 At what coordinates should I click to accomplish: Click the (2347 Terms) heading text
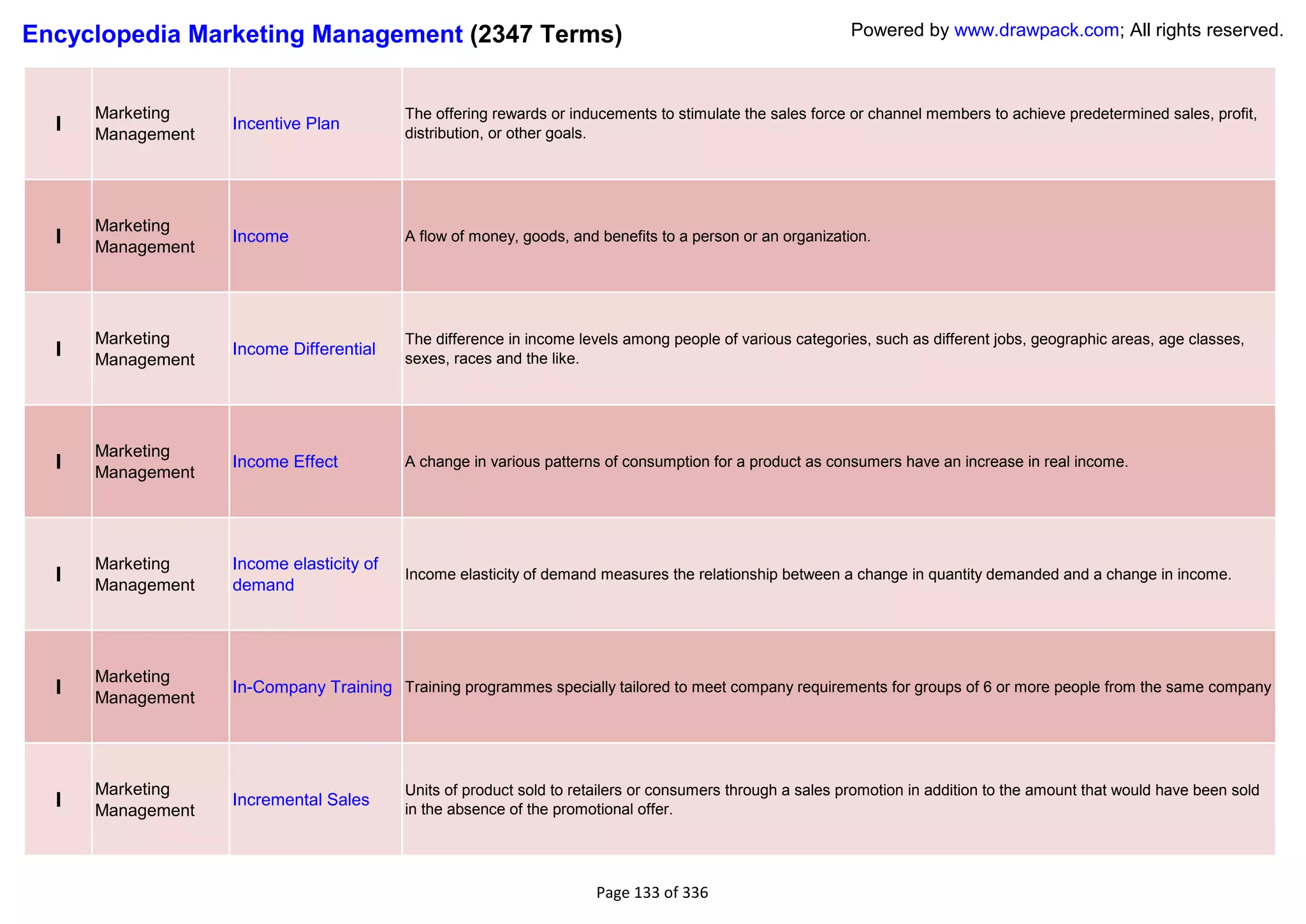(x=546, y=34)
